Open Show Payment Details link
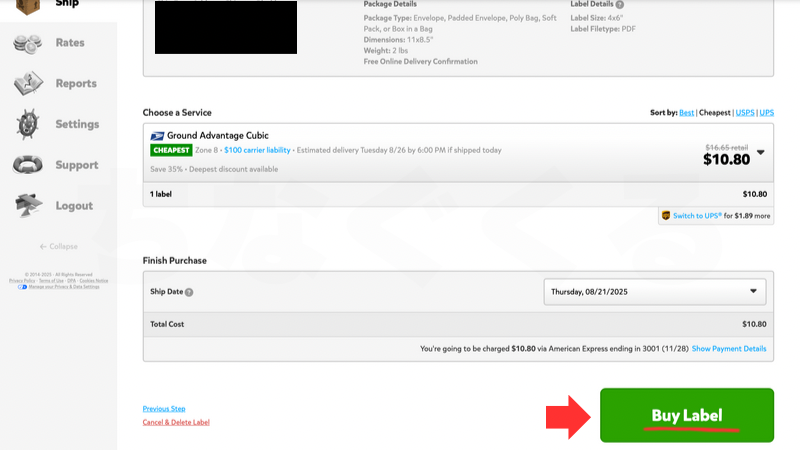The image size is (800, 450). (729, 349)
